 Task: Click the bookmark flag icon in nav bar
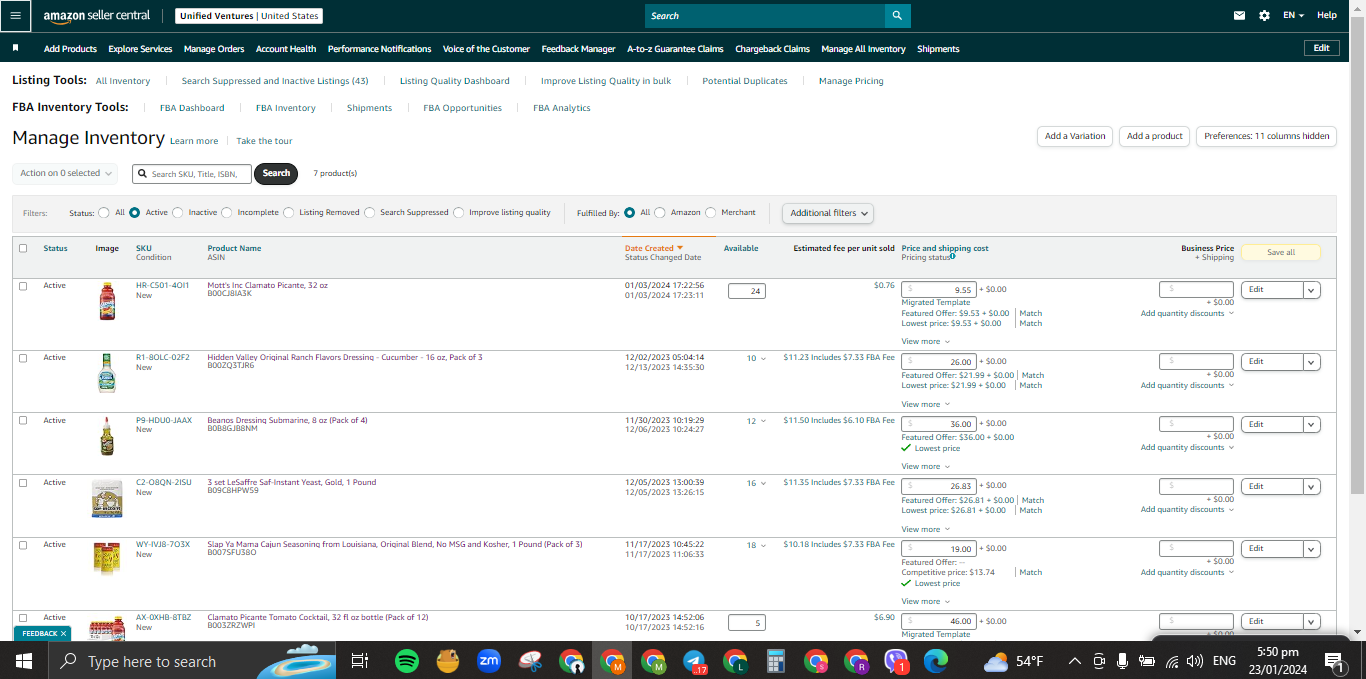(15, 48)
